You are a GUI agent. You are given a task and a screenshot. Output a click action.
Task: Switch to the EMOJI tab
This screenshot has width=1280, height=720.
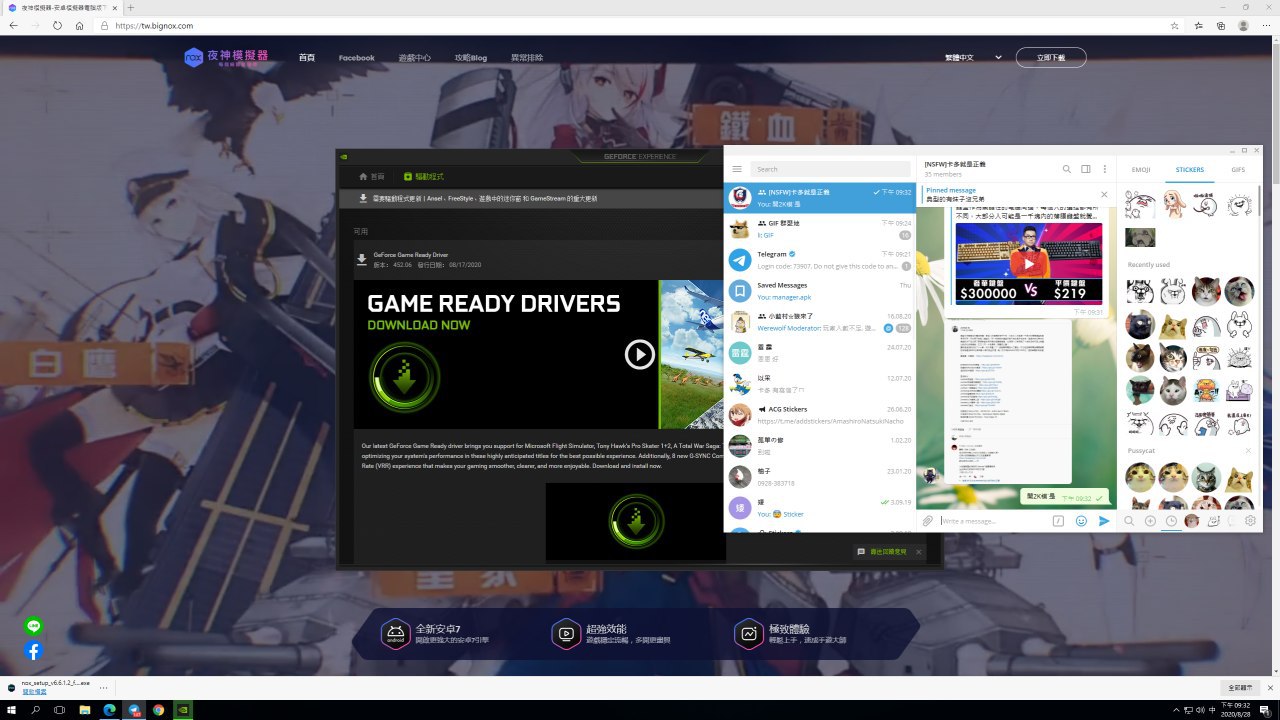(1141, 170)
